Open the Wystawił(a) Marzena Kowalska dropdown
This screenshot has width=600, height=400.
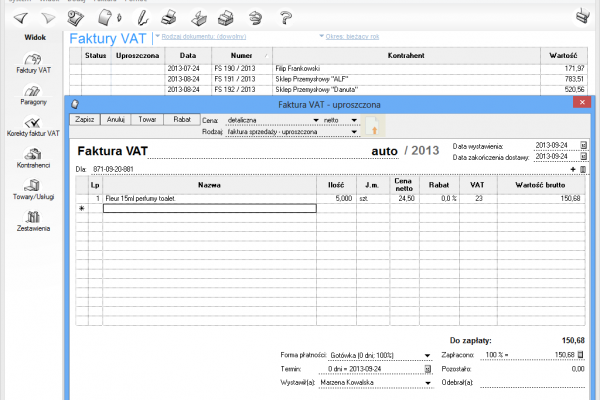pyautogui.click(x=428, y=381)
